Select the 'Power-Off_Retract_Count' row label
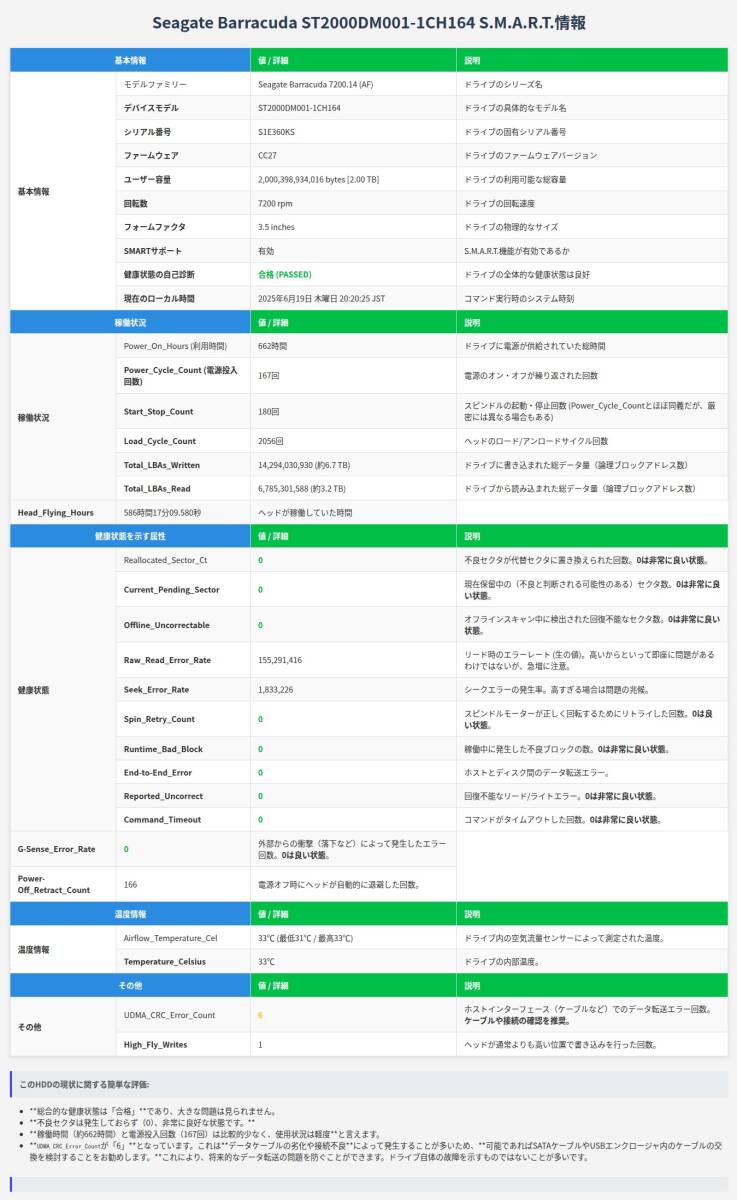Image resolution: width=737 pixels, height=1200 pixels. (54, 884)
